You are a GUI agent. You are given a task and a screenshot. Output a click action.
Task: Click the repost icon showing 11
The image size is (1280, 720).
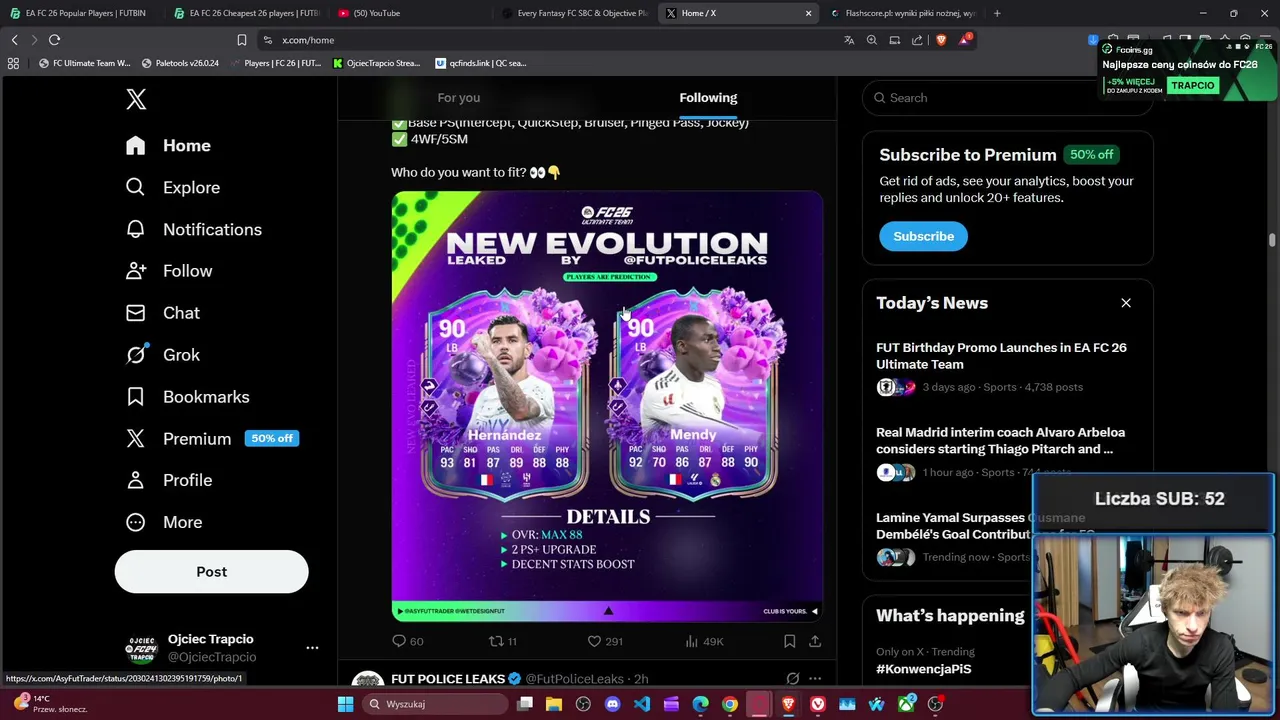pos(495,641)
